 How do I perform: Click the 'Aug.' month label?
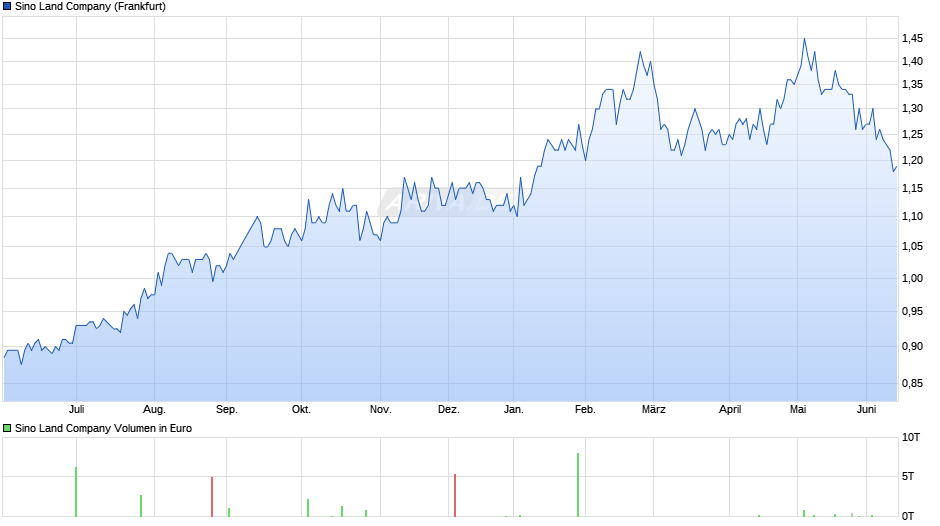pos(154,409)
